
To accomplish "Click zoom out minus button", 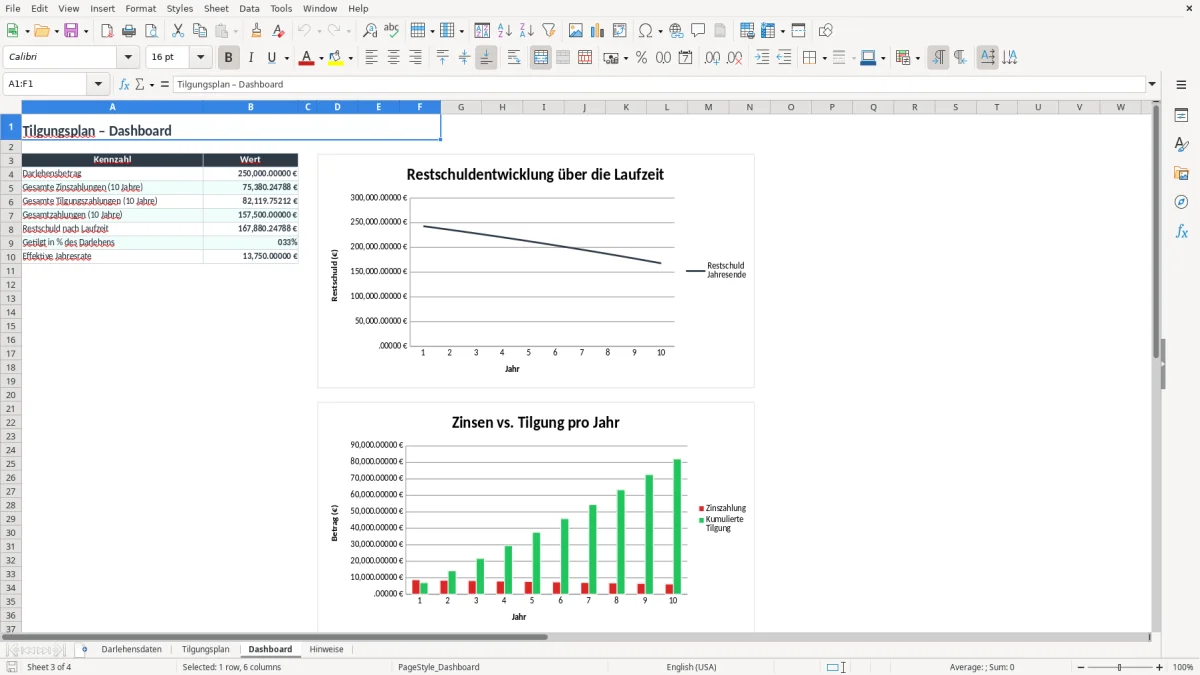I will click(x=1081, y=667).
